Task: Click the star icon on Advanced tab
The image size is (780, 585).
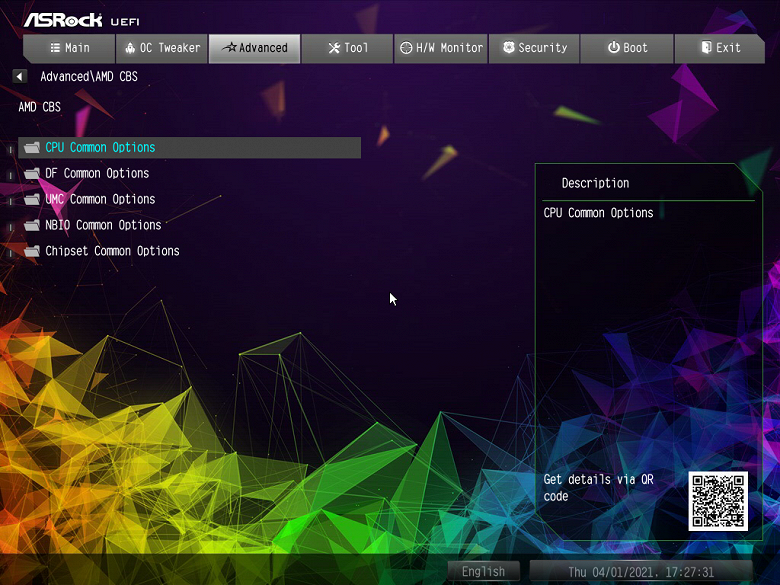Action: point(230,47)
